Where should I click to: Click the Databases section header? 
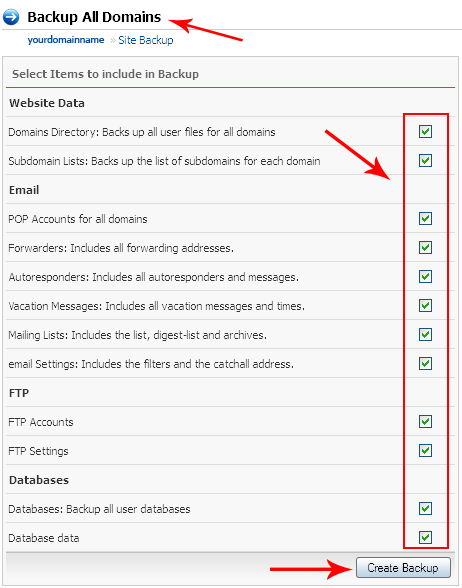point(39,480)
